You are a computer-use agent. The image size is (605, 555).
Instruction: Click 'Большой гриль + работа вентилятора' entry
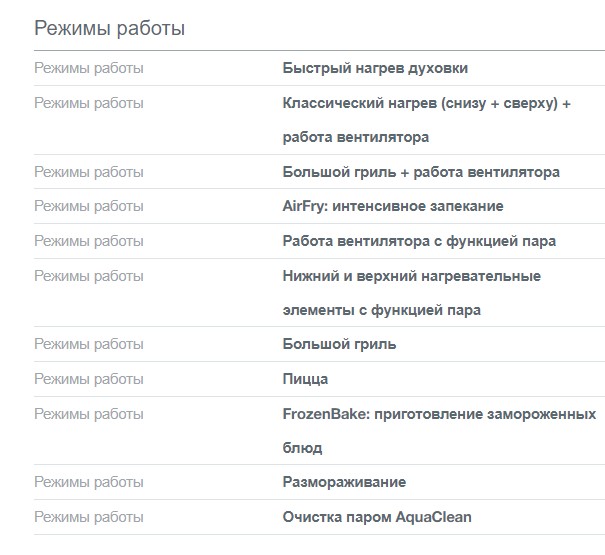421,172
